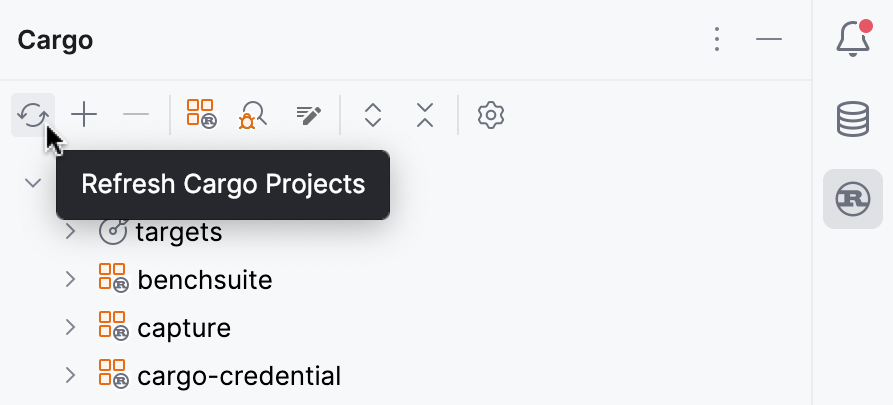Screen dimensions: 893x405
Task: Select the benchsuite package item
Action: pyautogui.click(x=204, y=279)
